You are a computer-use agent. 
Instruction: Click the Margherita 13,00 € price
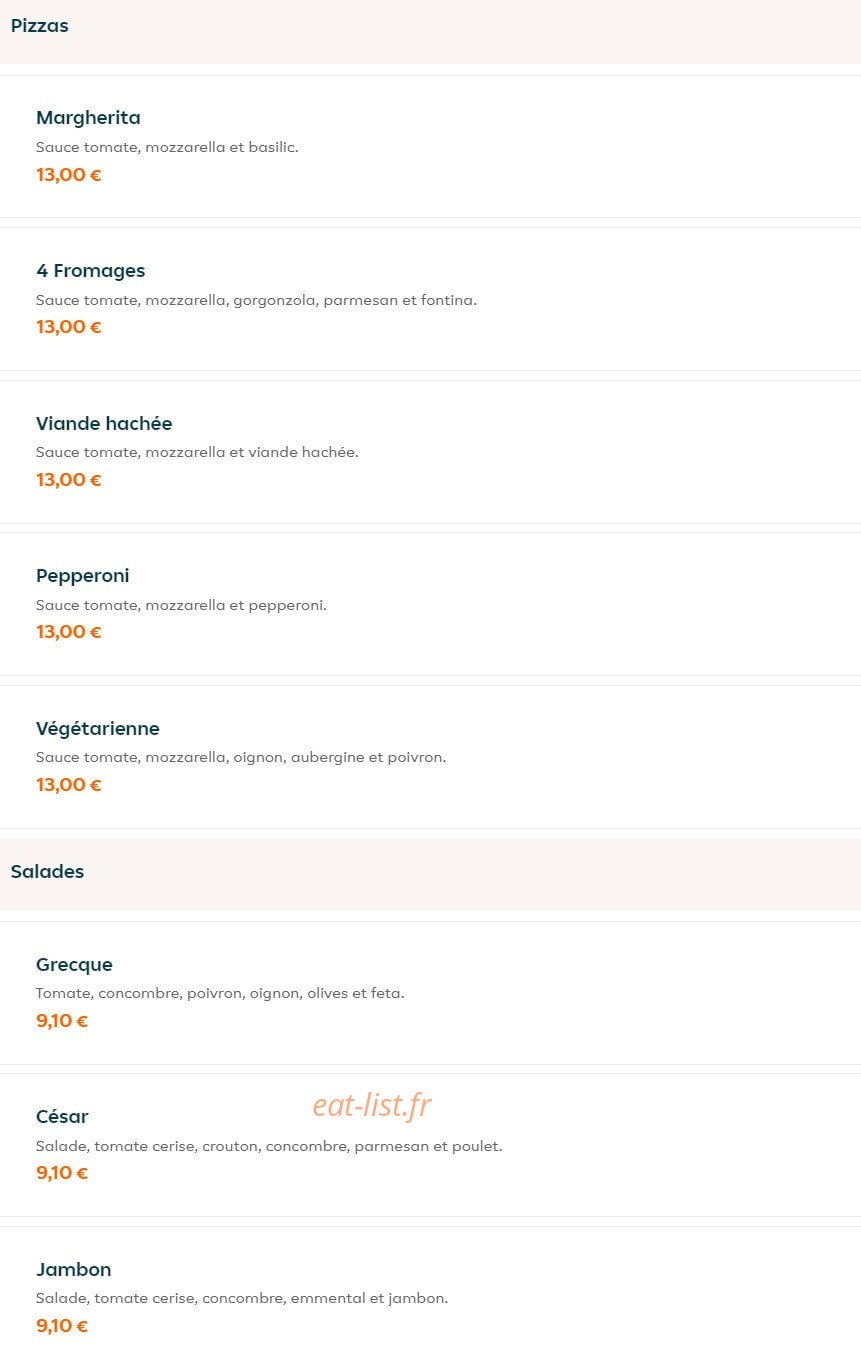pos(69,175)
